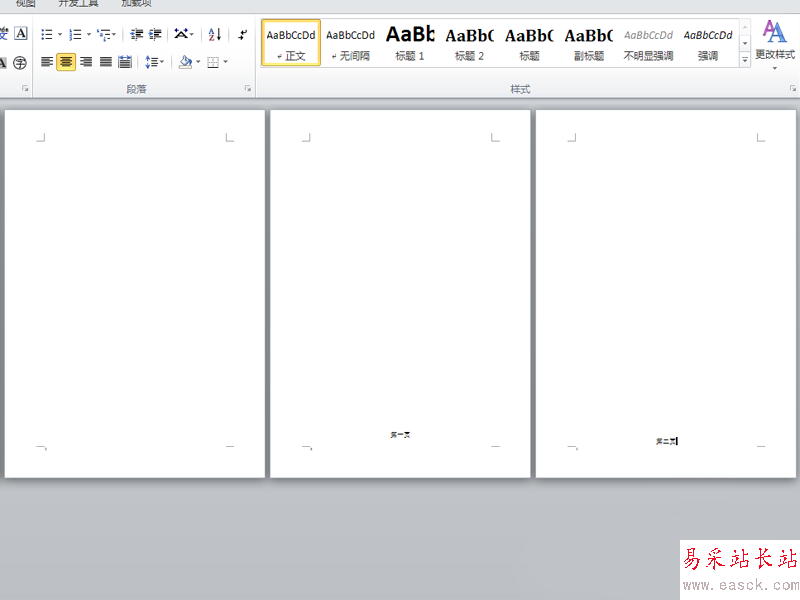This screenshot has height=600, width=800.
Task: Toggle center alignment
Action: coord(66,62)
